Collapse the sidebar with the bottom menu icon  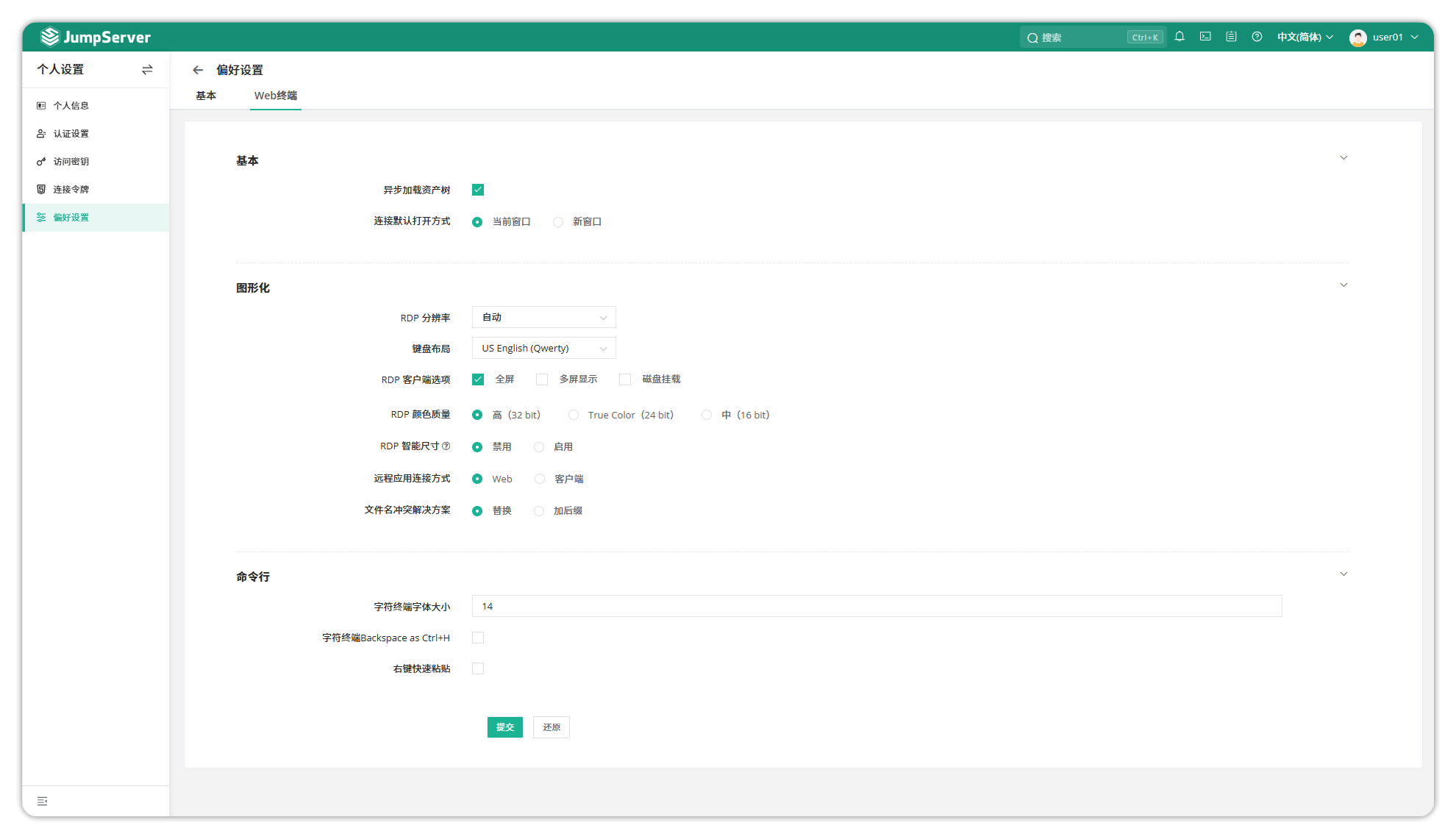coord(43,801)
